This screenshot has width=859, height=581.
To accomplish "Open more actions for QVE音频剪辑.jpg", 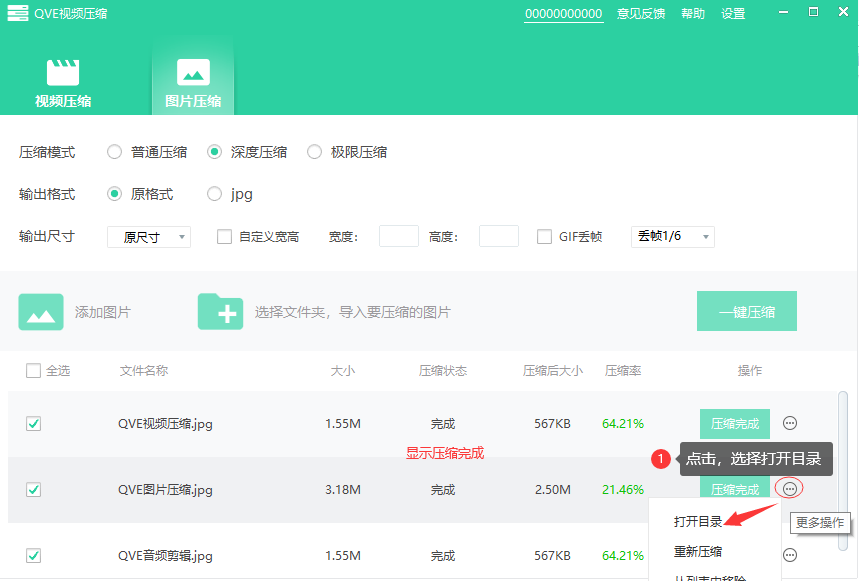I will tap(789, 555).
